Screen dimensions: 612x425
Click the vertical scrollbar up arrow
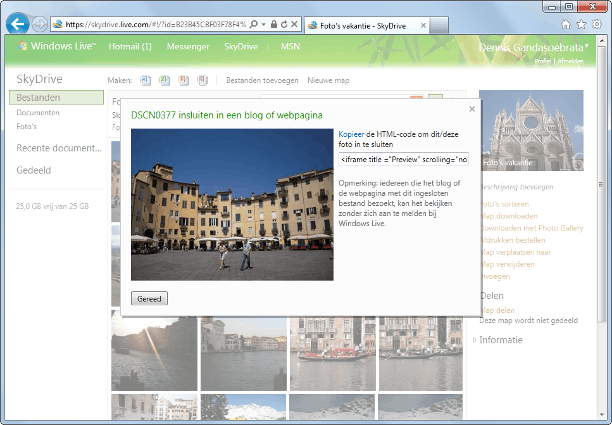[x=601, y=41]
